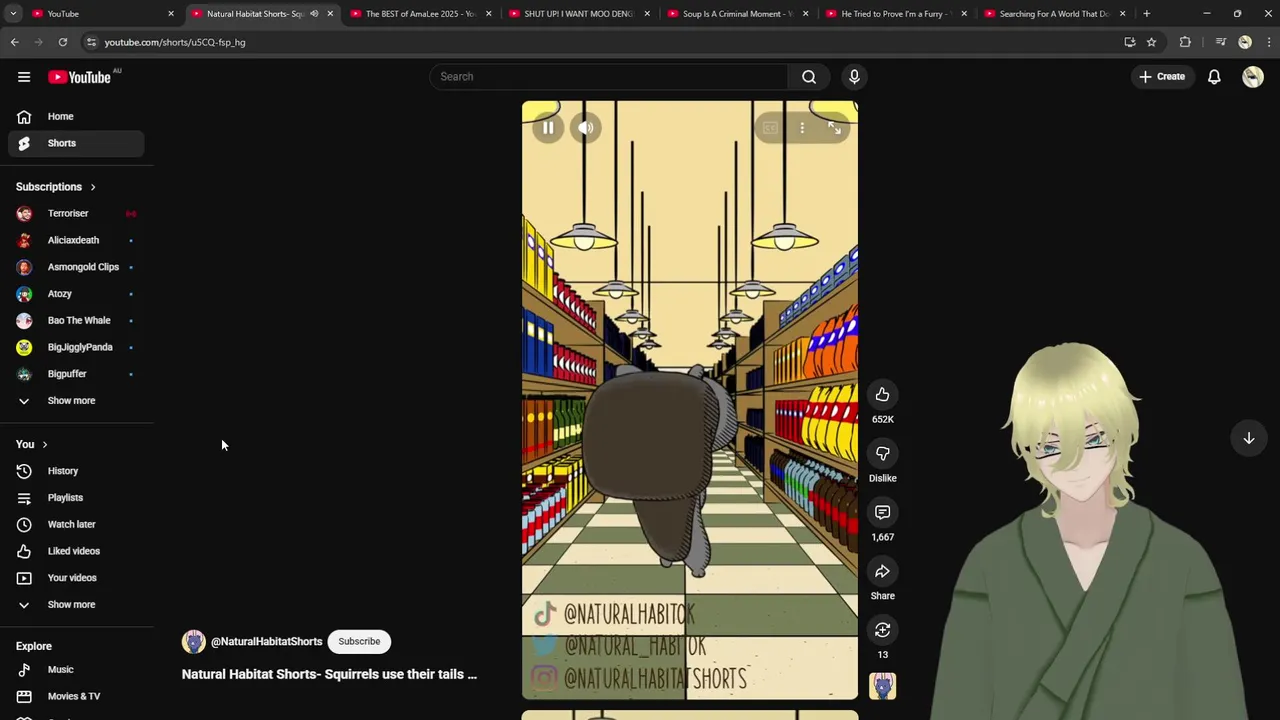This screenshot has width=1280, height=720.
Task: Reload the current page
Action: pyautogui.click(x=62, y=42)
